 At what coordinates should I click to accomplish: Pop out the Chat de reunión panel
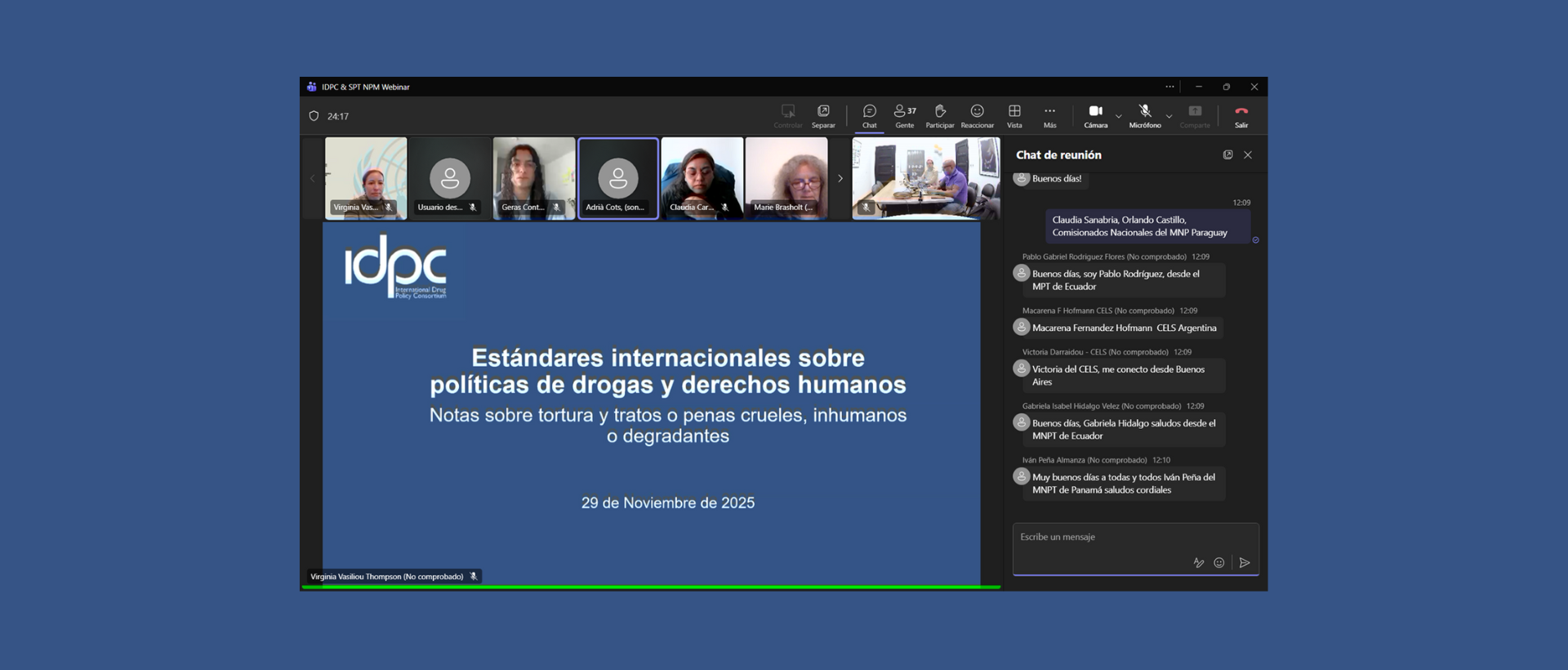[1227, 154]
